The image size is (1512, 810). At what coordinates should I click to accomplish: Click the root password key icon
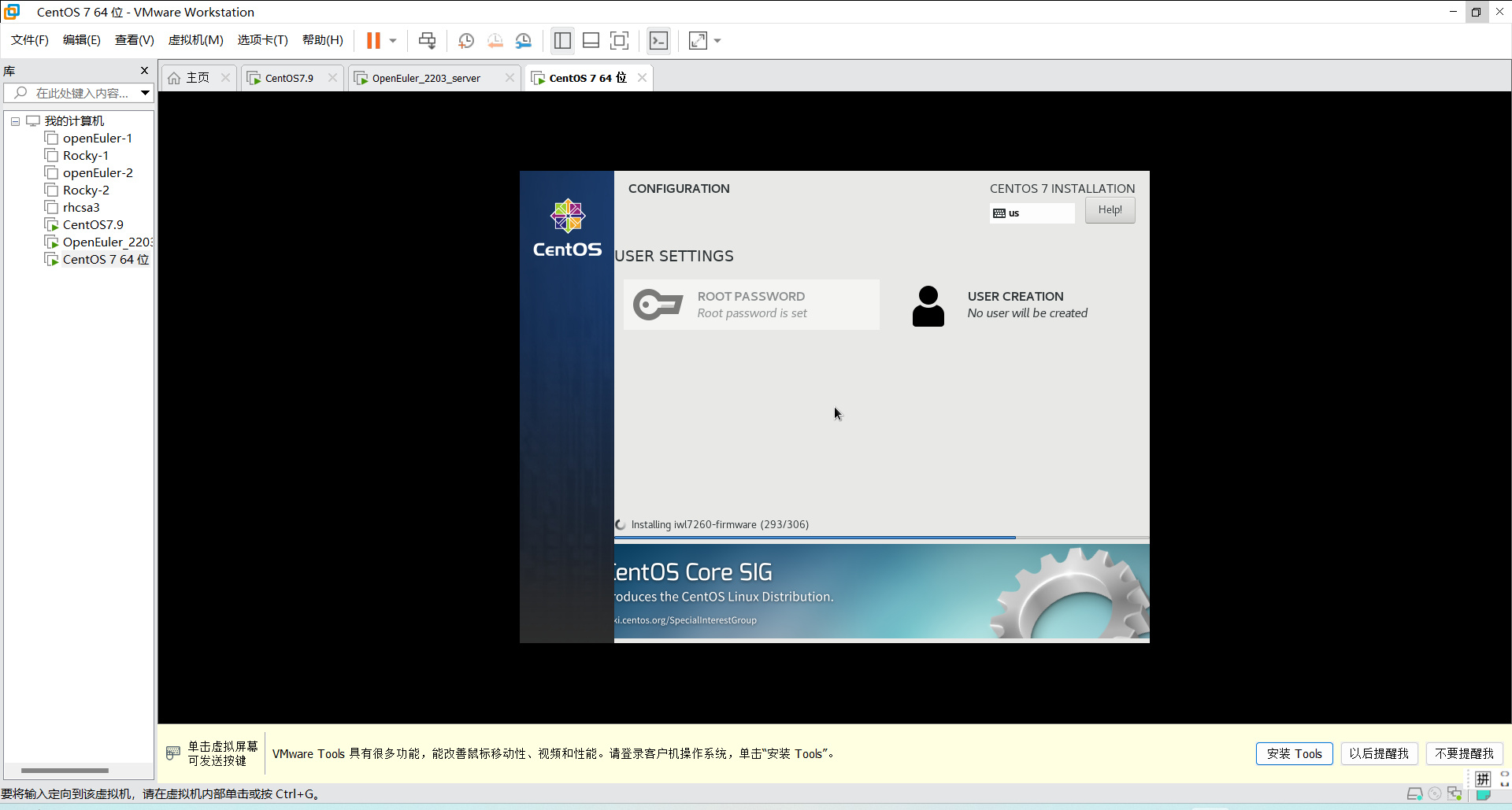658,305
